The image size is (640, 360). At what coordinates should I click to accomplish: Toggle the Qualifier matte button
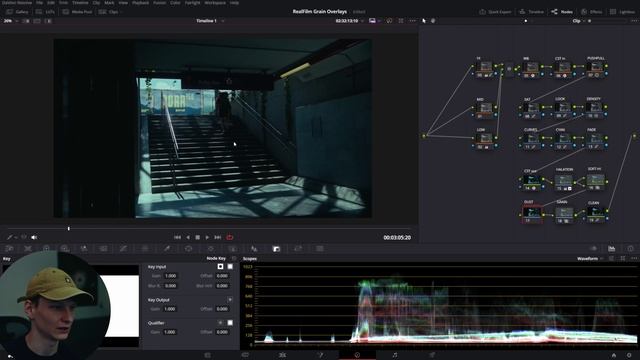(x=220, y=322)
